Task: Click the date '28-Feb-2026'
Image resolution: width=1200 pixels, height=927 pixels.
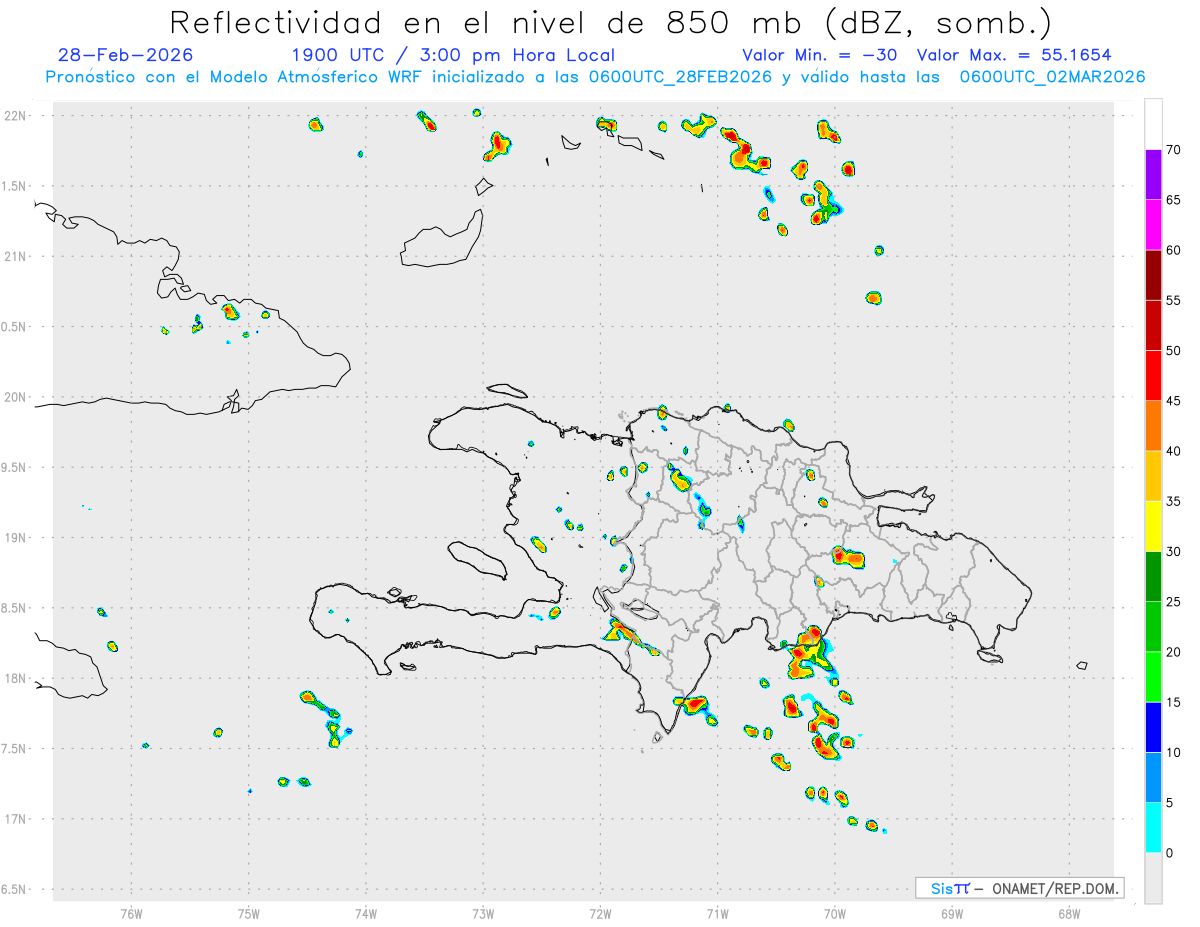Action: (x=126, y=55)
